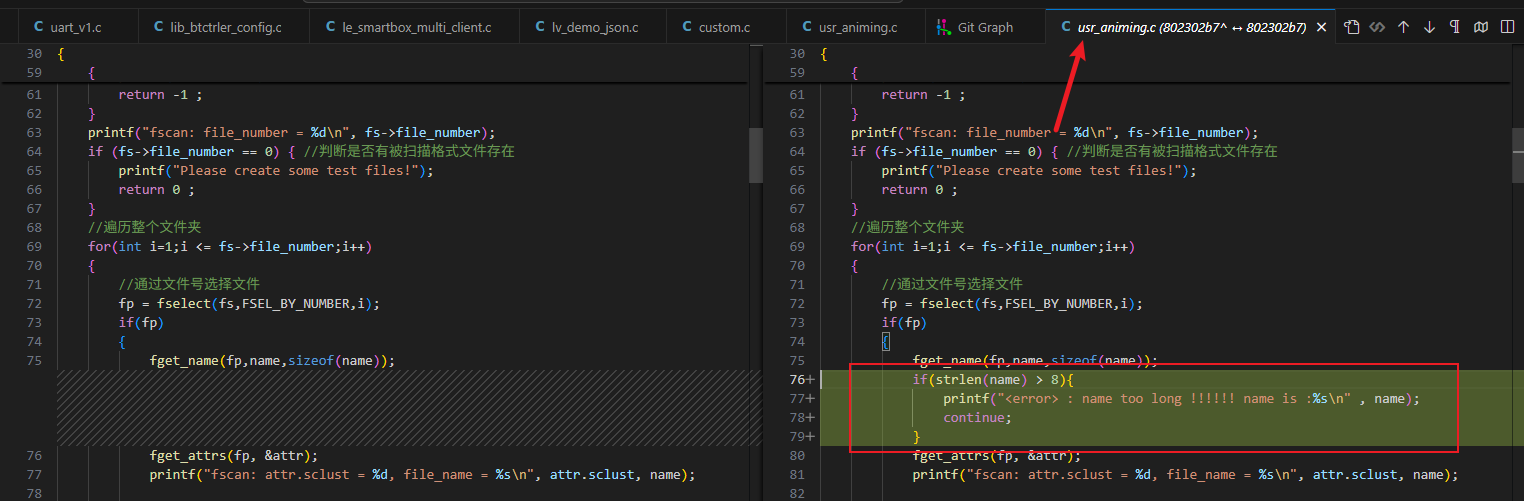This screenshot has height=501, width=1524.
Task: Click the left pane vertical scrollbar thumb
Action: point(756,155)
